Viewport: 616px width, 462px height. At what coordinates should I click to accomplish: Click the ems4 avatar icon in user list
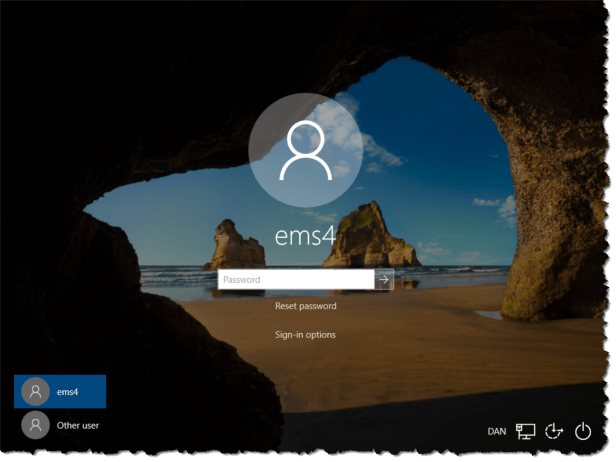(35, 392)
